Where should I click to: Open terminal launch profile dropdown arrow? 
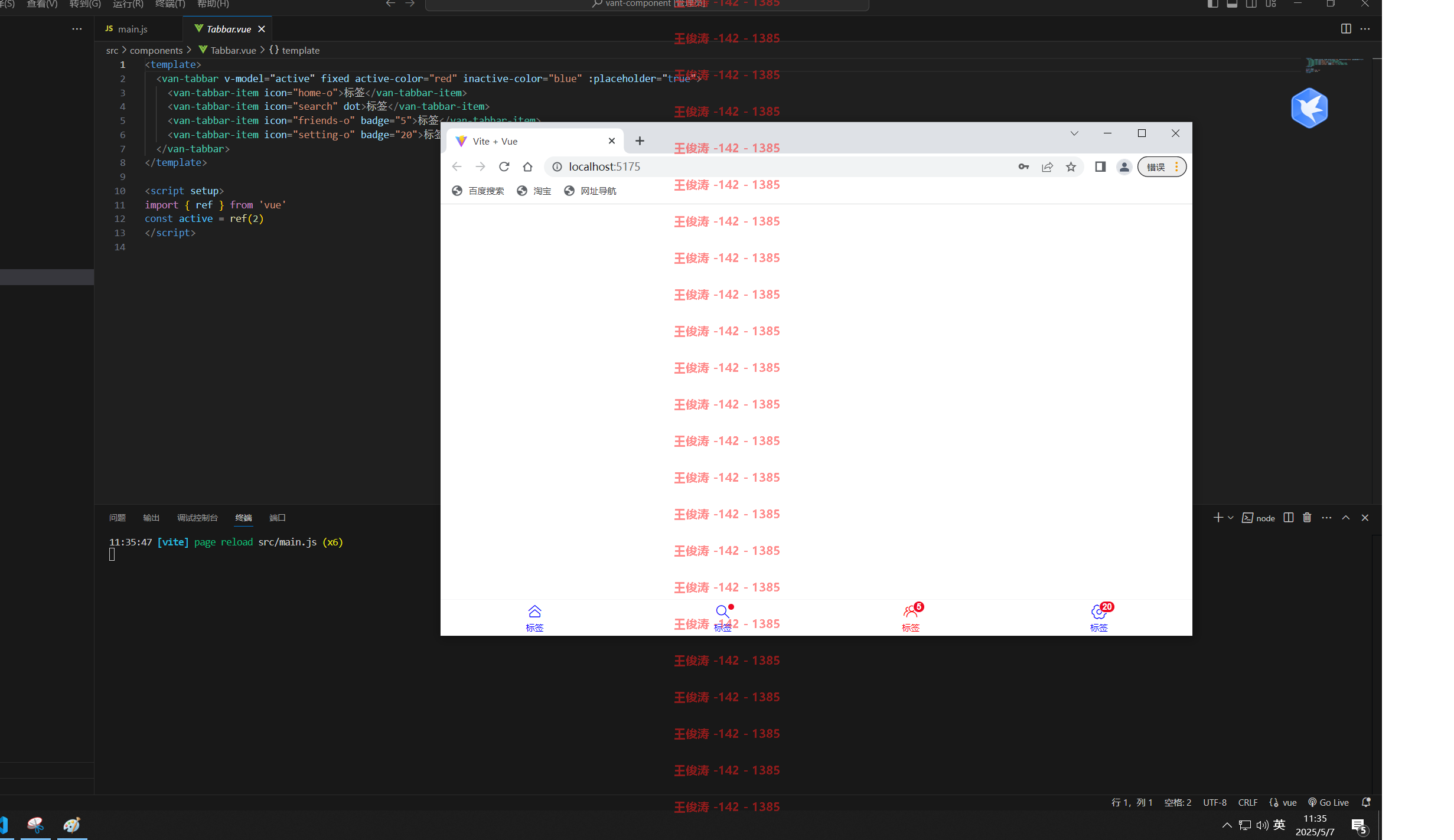(1231, 518)
